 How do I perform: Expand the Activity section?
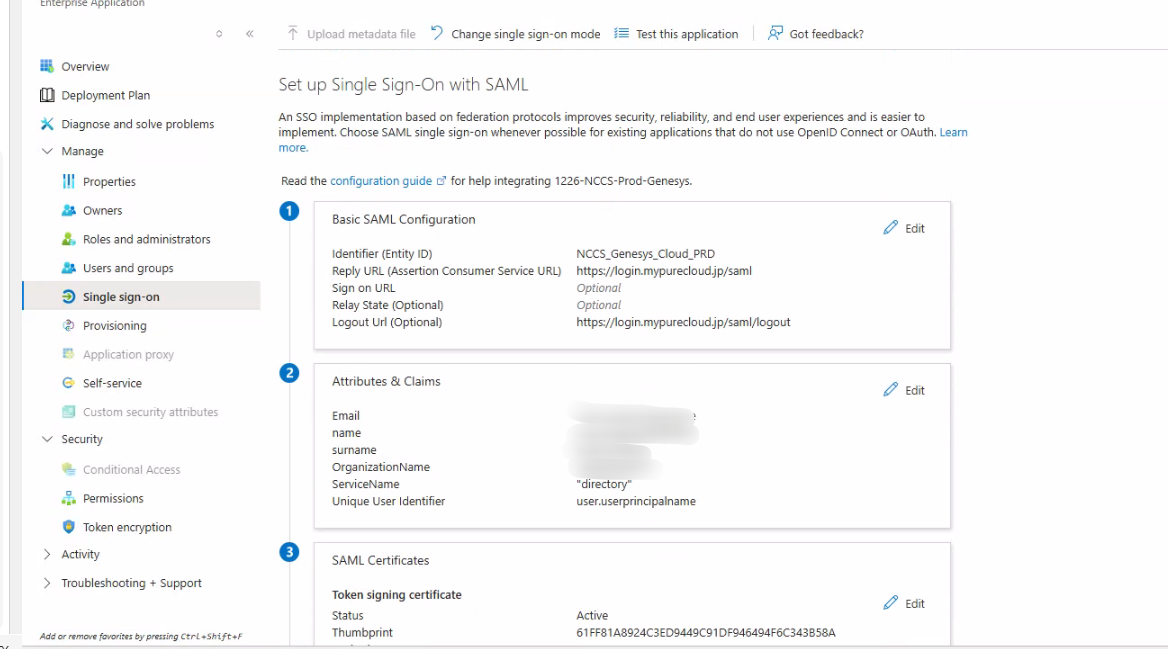point(47,554)
